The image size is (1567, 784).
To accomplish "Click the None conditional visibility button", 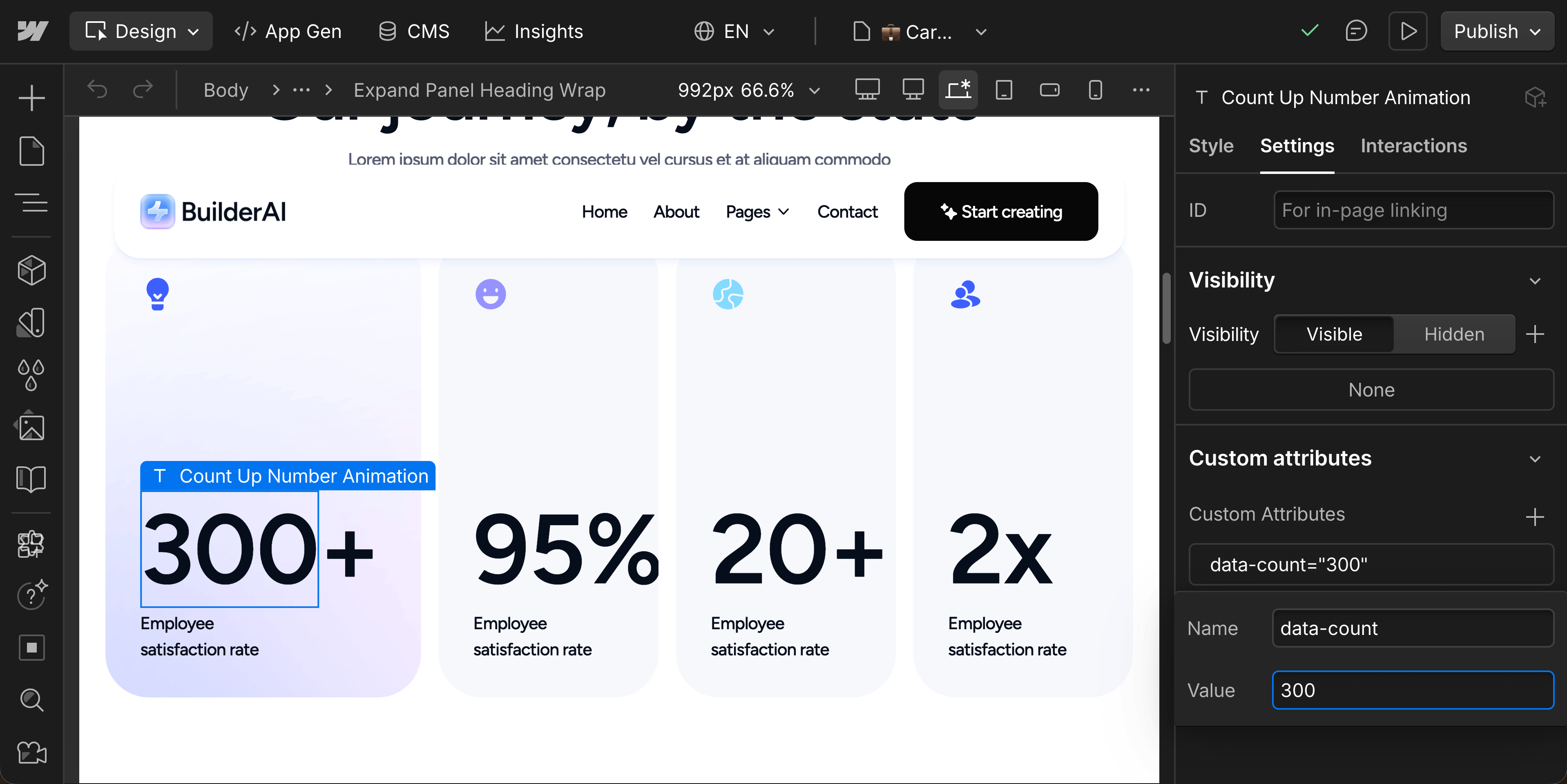I will click(1371, 390).
